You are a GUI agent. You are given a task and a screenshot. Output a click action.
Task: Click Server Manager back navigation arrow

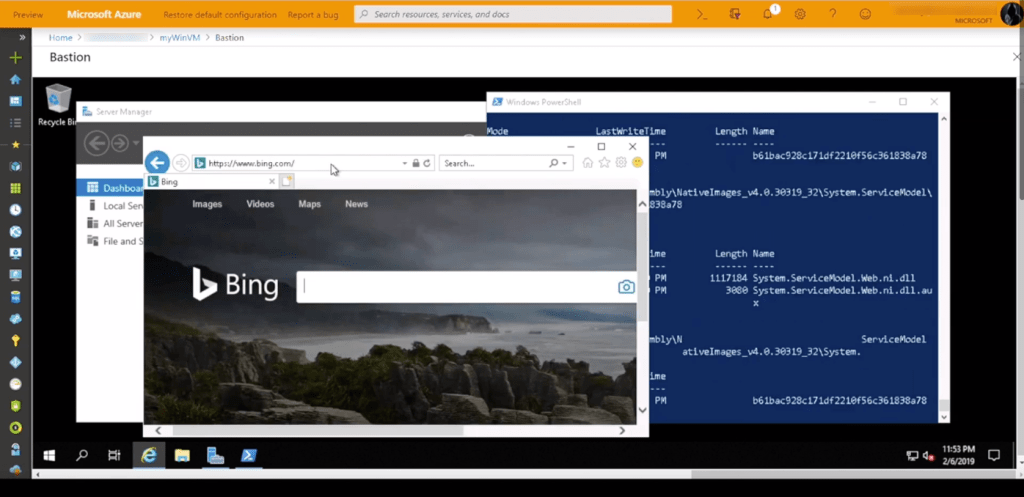(97, 142)
